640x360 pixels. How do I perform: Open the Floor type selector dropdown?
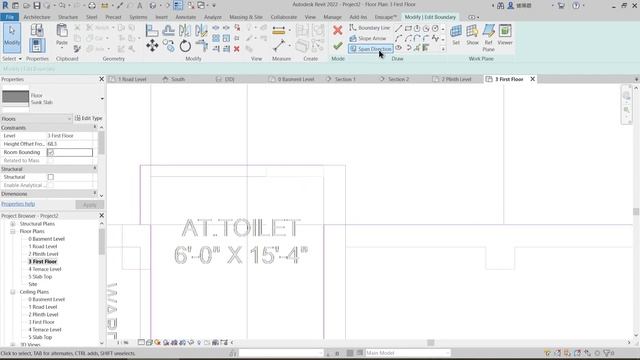pos(102,99)
